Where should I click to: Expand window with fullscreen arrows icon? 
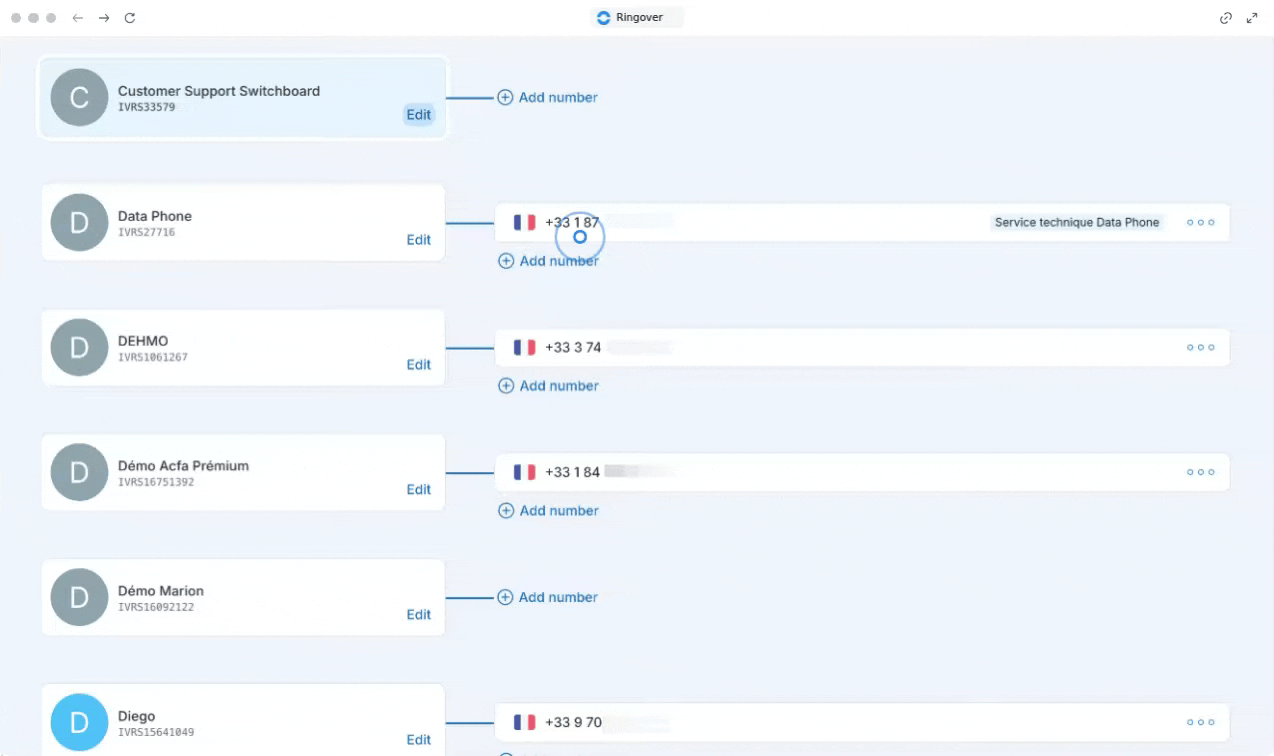coord(1252,18)
